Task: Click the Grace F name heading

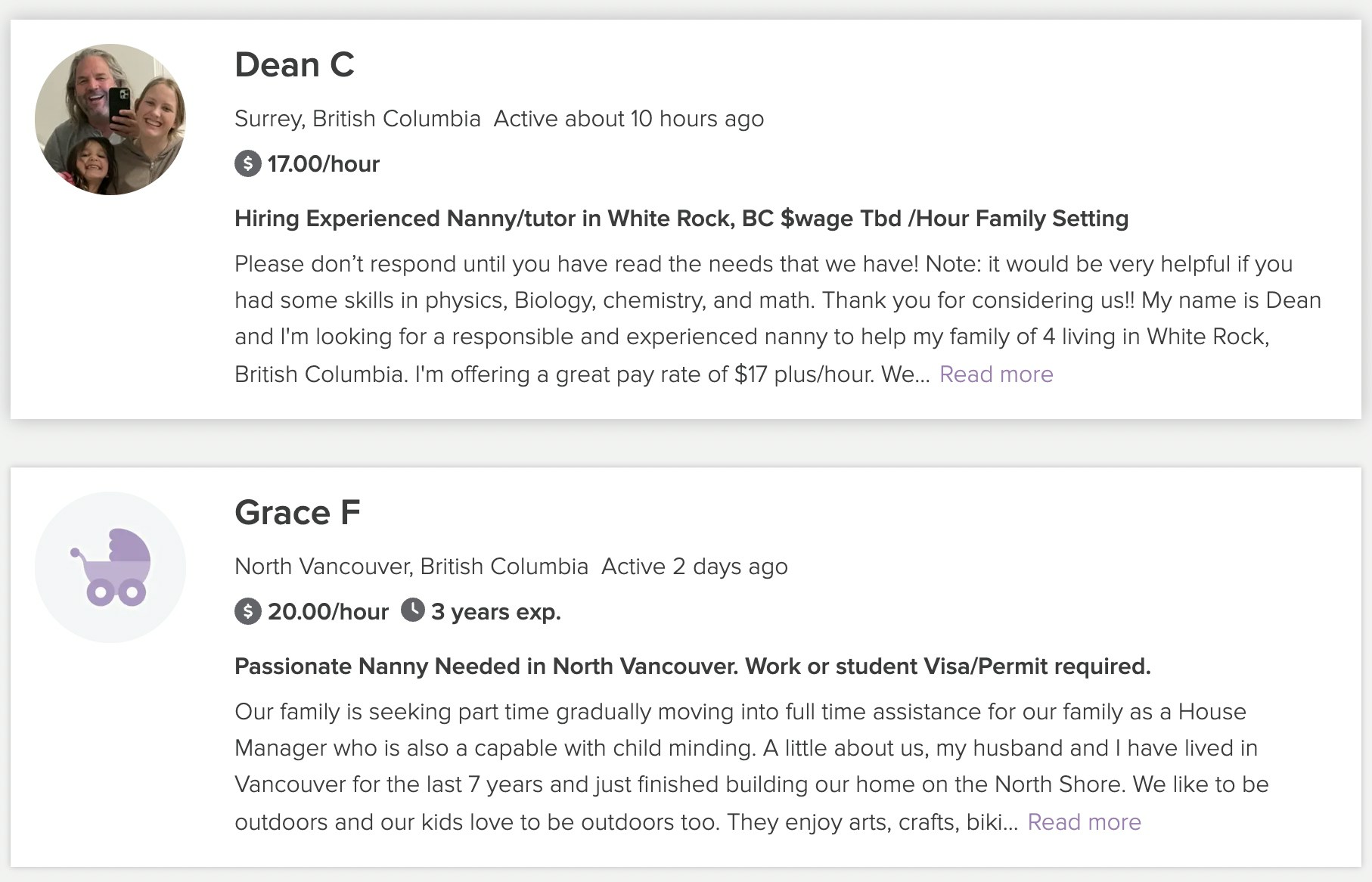Action: tap(297, 513)
